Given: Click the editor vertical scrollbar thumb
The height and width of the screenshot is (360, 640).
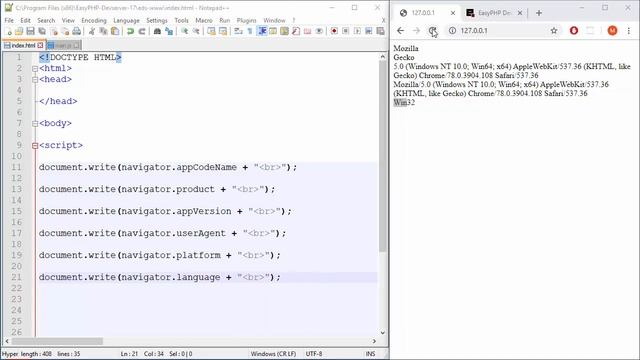Looking at the screenshot, I should pyautogui.click(x=382, y=156).
